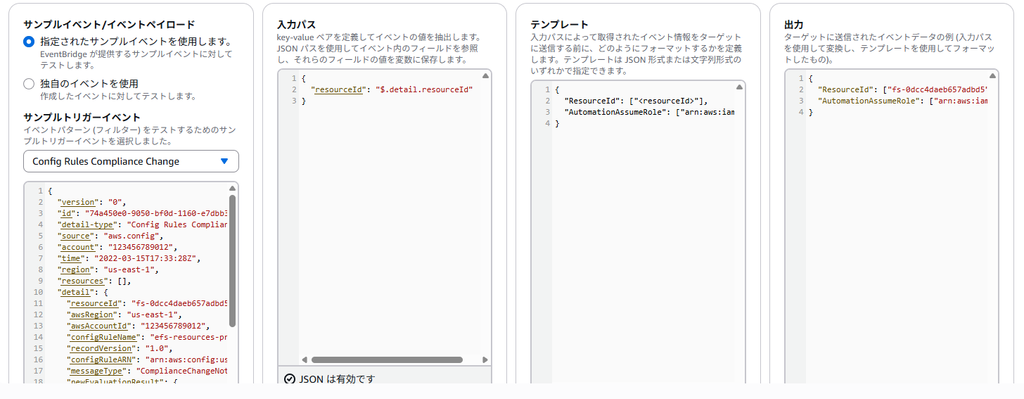Image resolution: width=1024 pixels, height=399 pixels.
Task: Click the "$.detail.resourceId" value in 入力パス editor
Action: click(x=425, y=89)
